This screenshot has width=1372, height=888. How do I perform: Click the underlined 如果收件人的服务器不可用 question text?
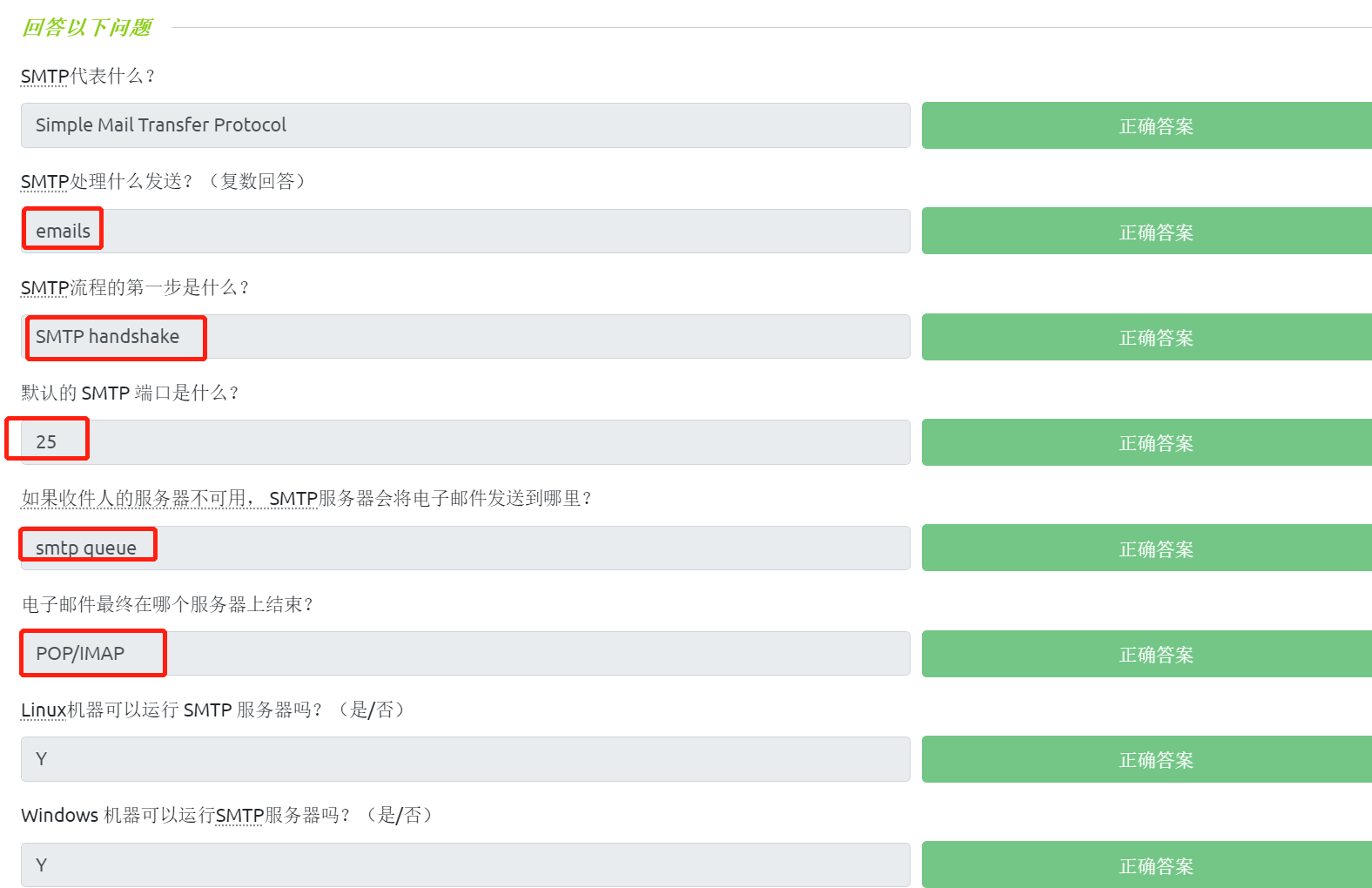[135, 499]
